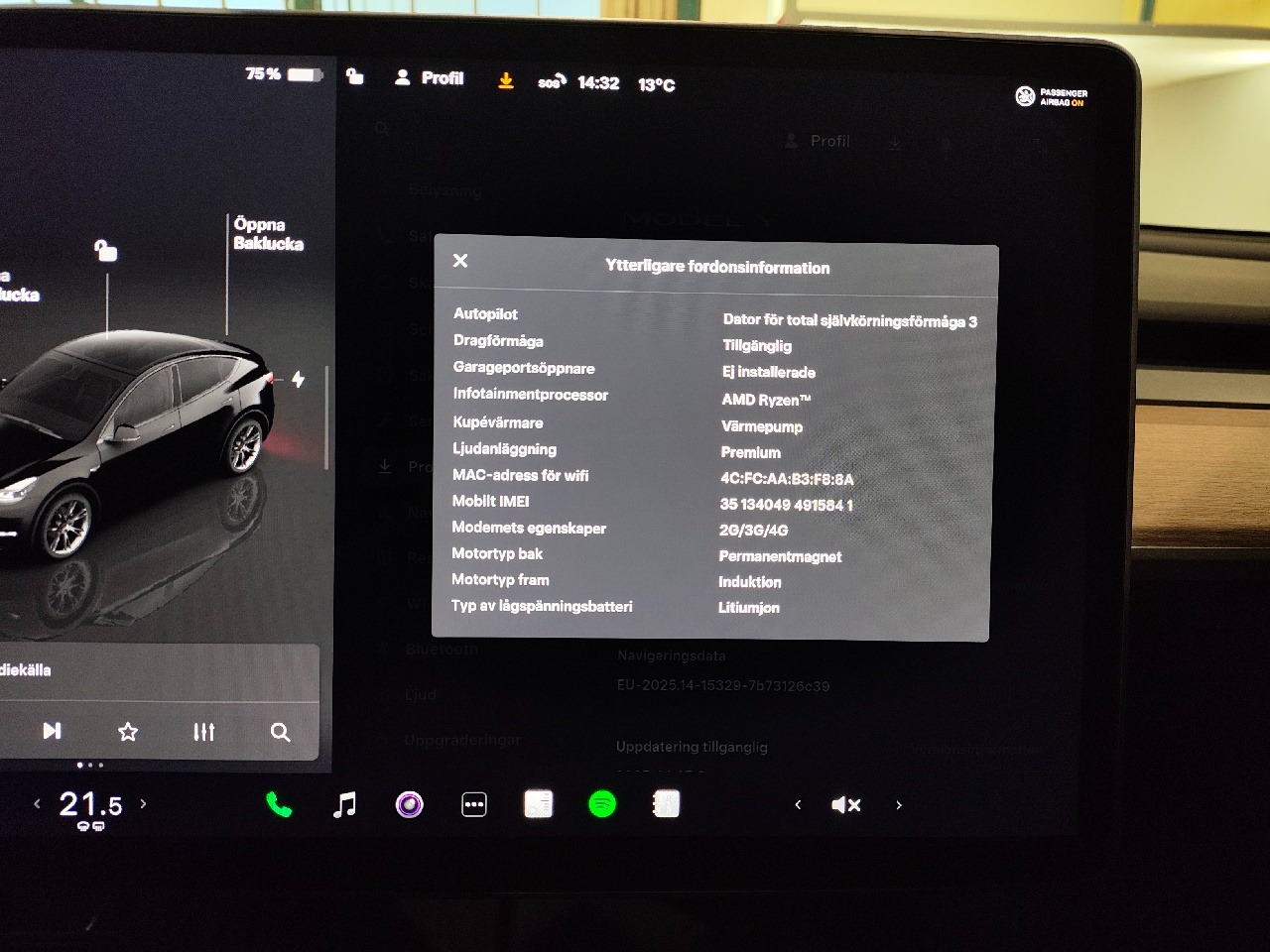Open the three-dot app launcher
The height and width of the screenshot is (952, 1270).
click(x=474, y=805)
